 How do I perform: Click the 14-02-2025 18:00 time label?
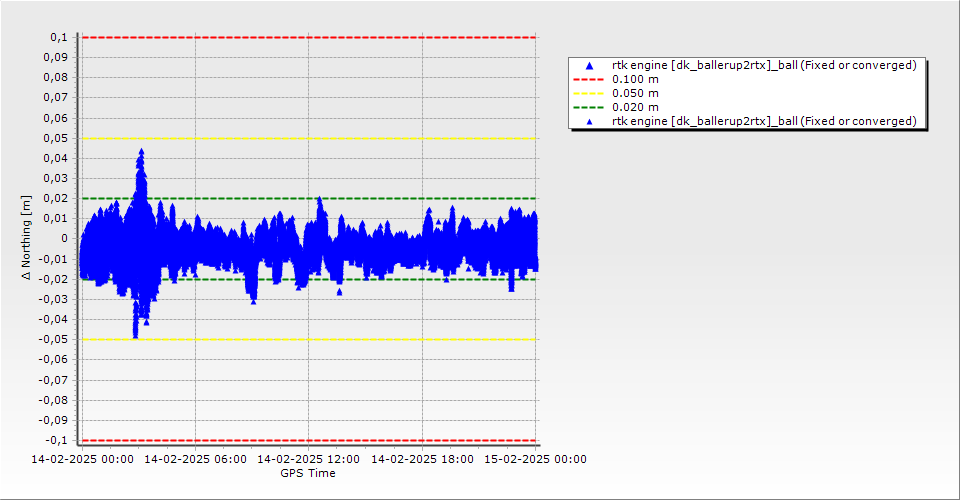click(422, 459)
